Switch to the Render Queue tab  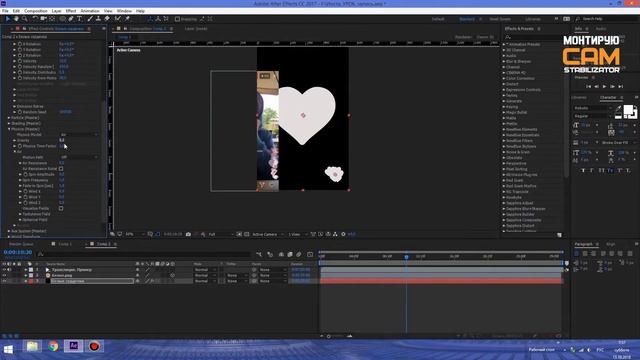(x=21, y=244)
